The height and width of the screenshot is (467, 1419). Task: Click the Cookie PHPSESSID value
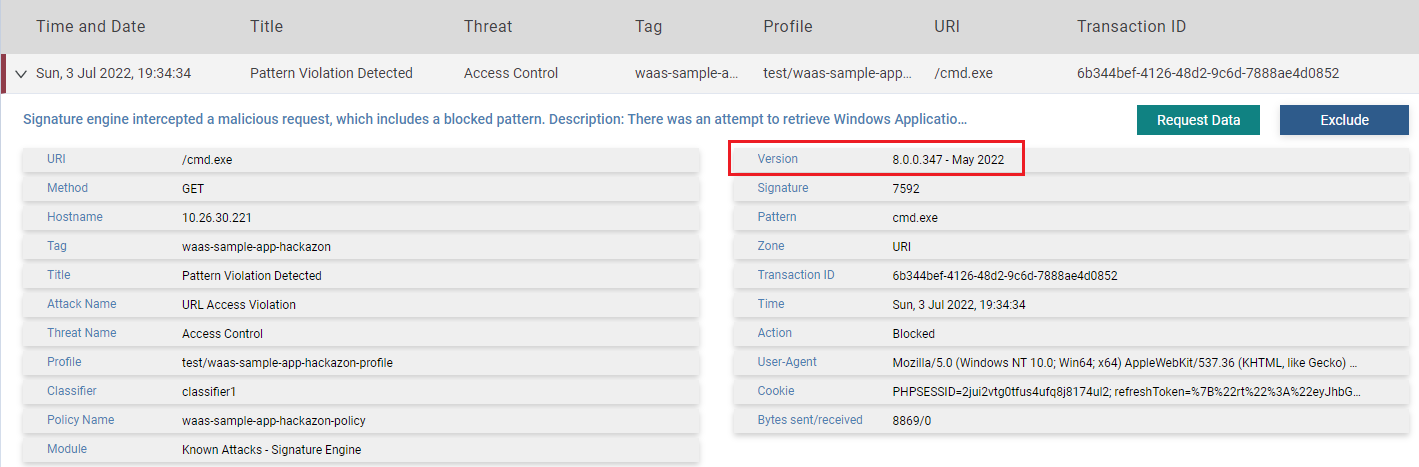coord(1126,391)
